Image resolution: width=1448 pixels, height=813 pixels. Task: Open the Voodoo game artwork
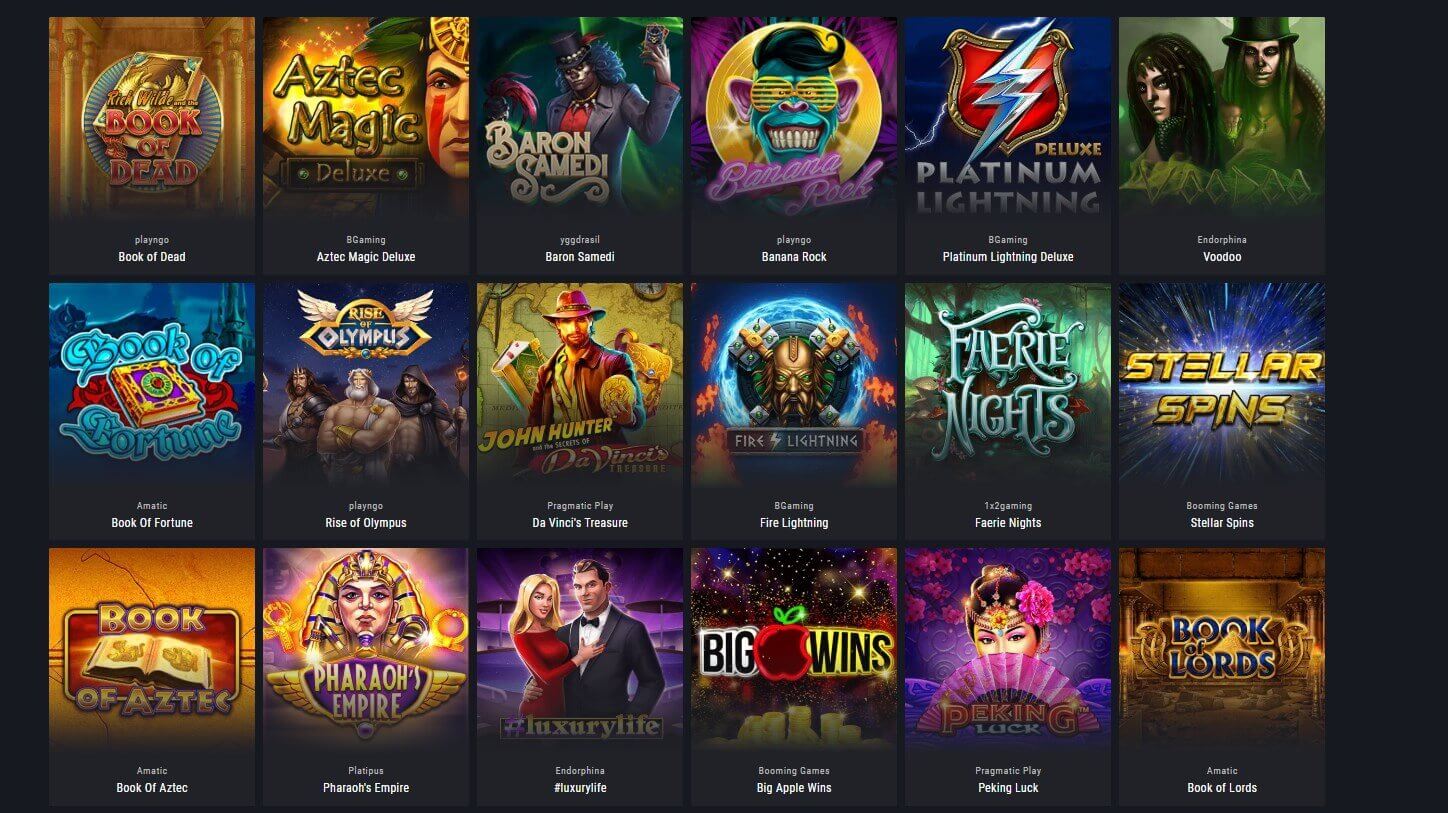click(x=1222, y=119)
